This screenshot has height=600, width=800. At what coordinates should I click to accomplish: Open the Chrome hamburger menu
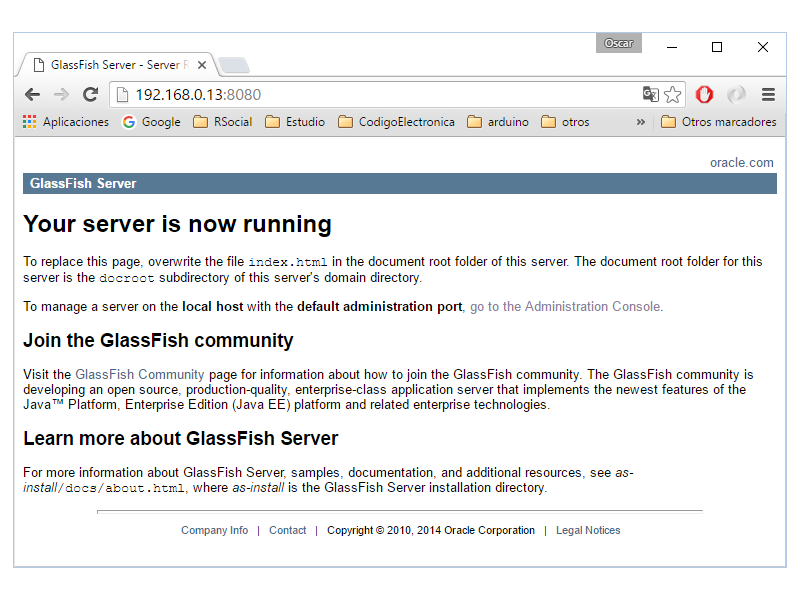(768, 94)
